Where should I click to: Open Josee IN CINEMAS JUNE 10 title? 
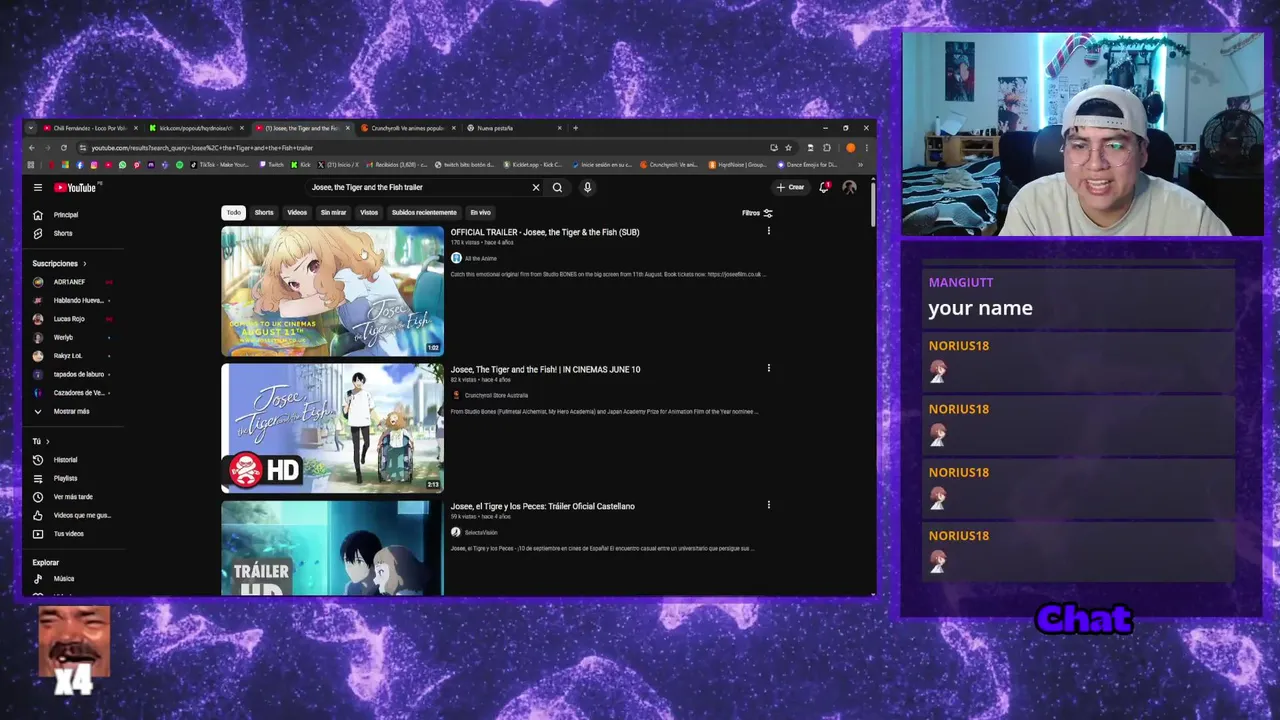click(x=545, y=369)
